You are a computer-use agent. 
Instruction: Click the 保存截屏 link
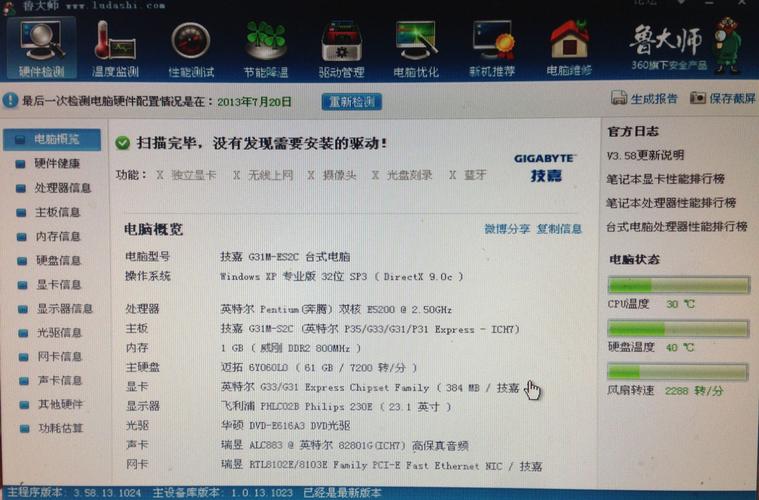[x=732, y=99]
